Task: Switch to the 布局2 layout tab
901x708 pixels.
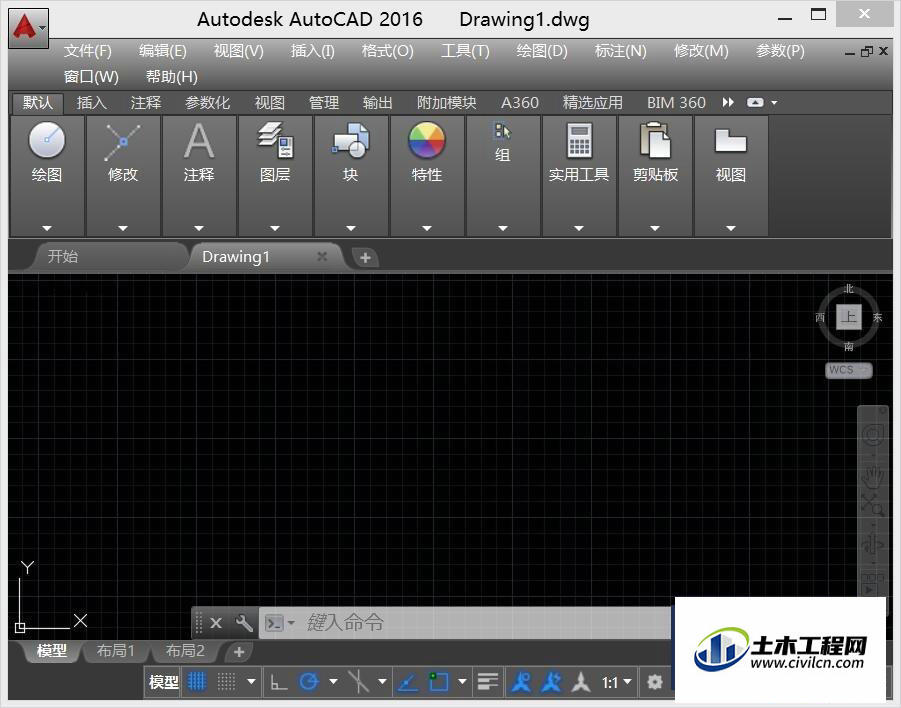Action: (x=185, y=651)
